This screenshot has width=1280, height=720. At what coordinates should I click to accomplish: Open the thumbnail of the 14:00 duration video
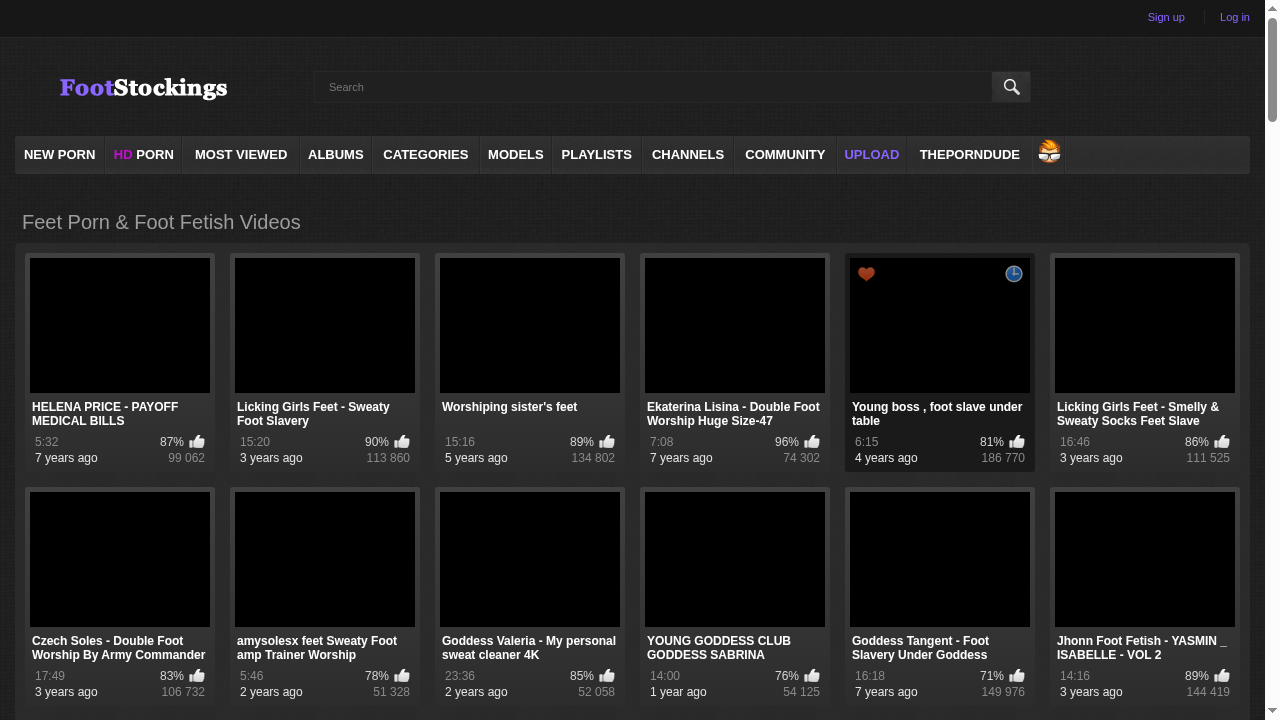point(735,559)
